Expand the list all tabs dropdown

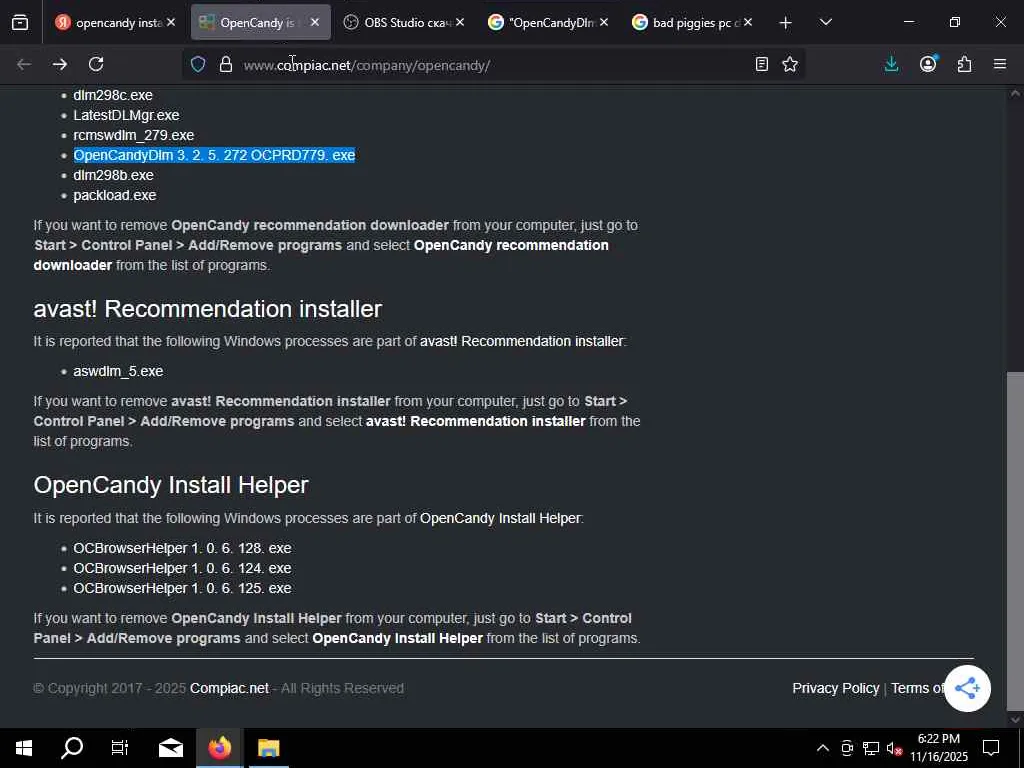point(825,23)
